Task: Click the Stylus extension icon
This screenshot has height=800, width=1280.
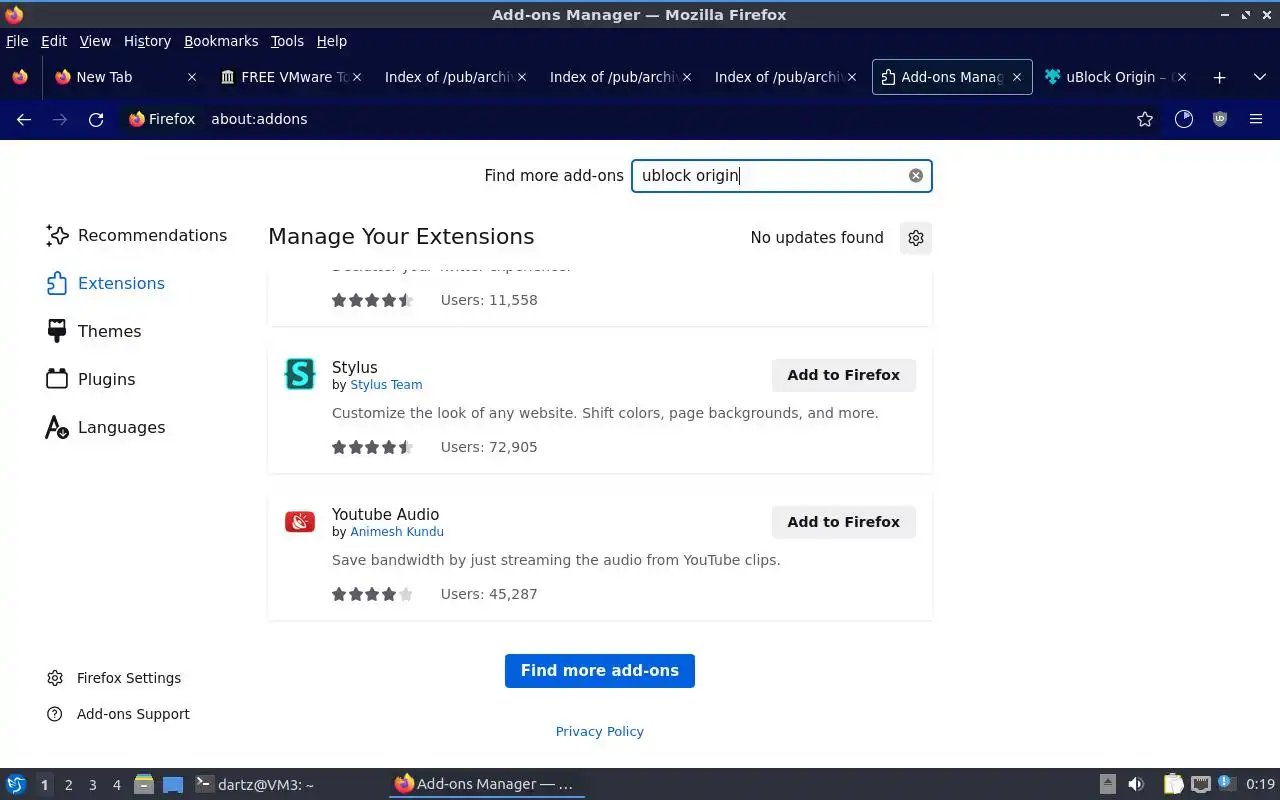Action: pyautogui.click(x=300, y=374)
